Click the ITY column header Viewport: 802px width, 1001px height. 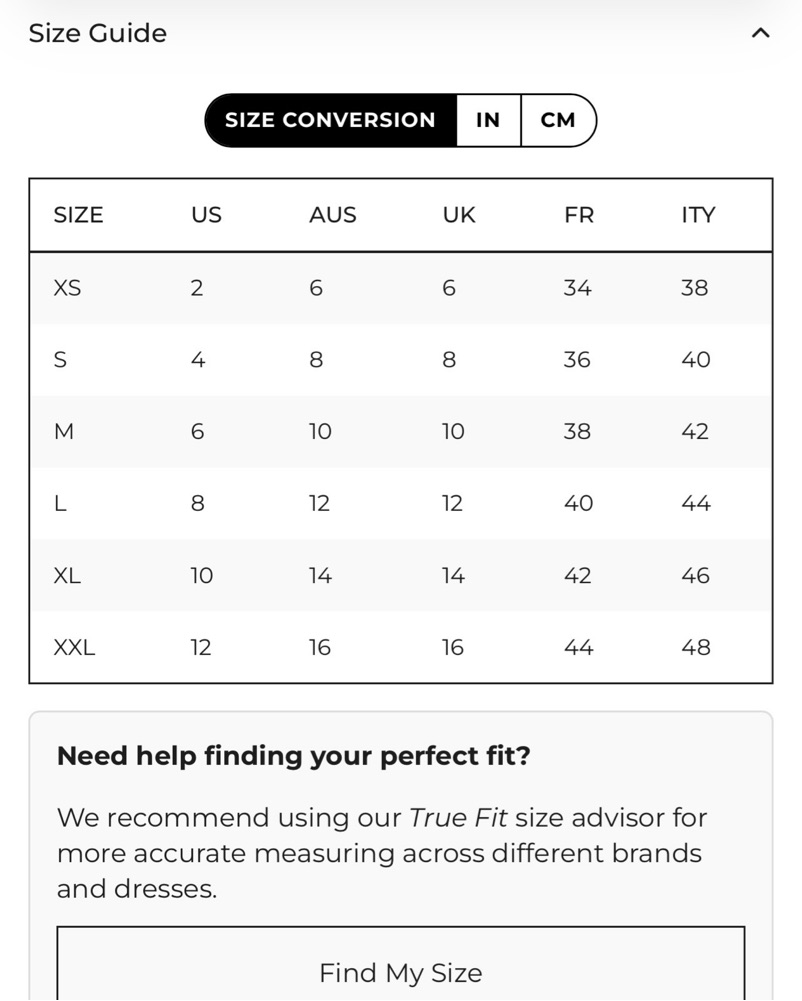(698, 215)
